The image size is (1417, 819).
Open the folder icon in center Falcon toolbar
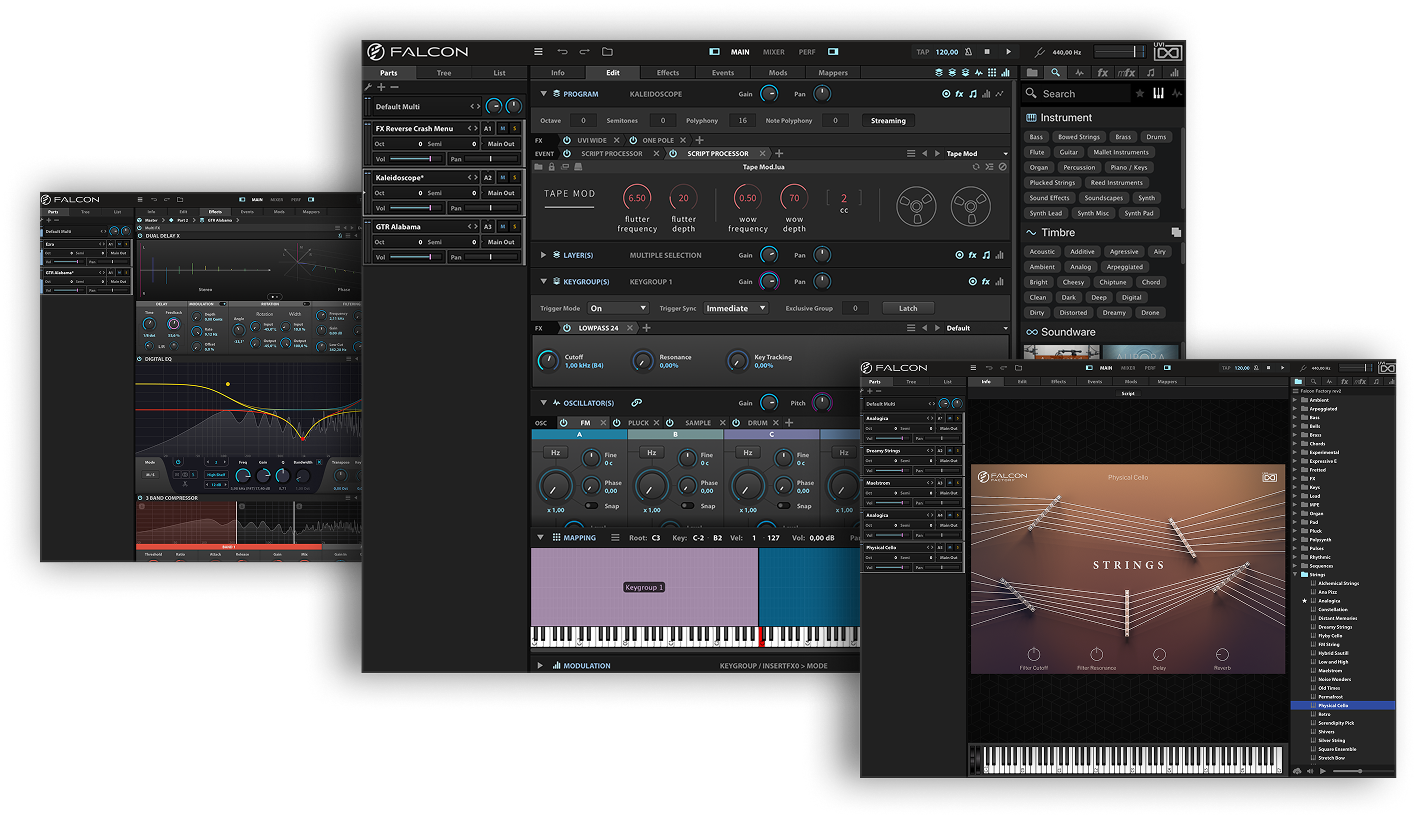[607, 52]
